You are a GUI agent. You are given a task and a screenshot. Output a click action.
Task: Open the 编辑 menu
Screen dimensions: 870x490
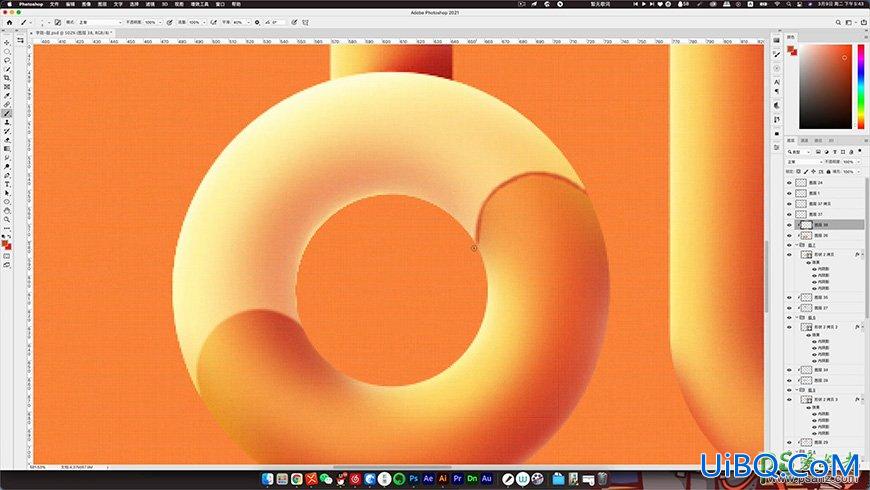pos(70,4)
